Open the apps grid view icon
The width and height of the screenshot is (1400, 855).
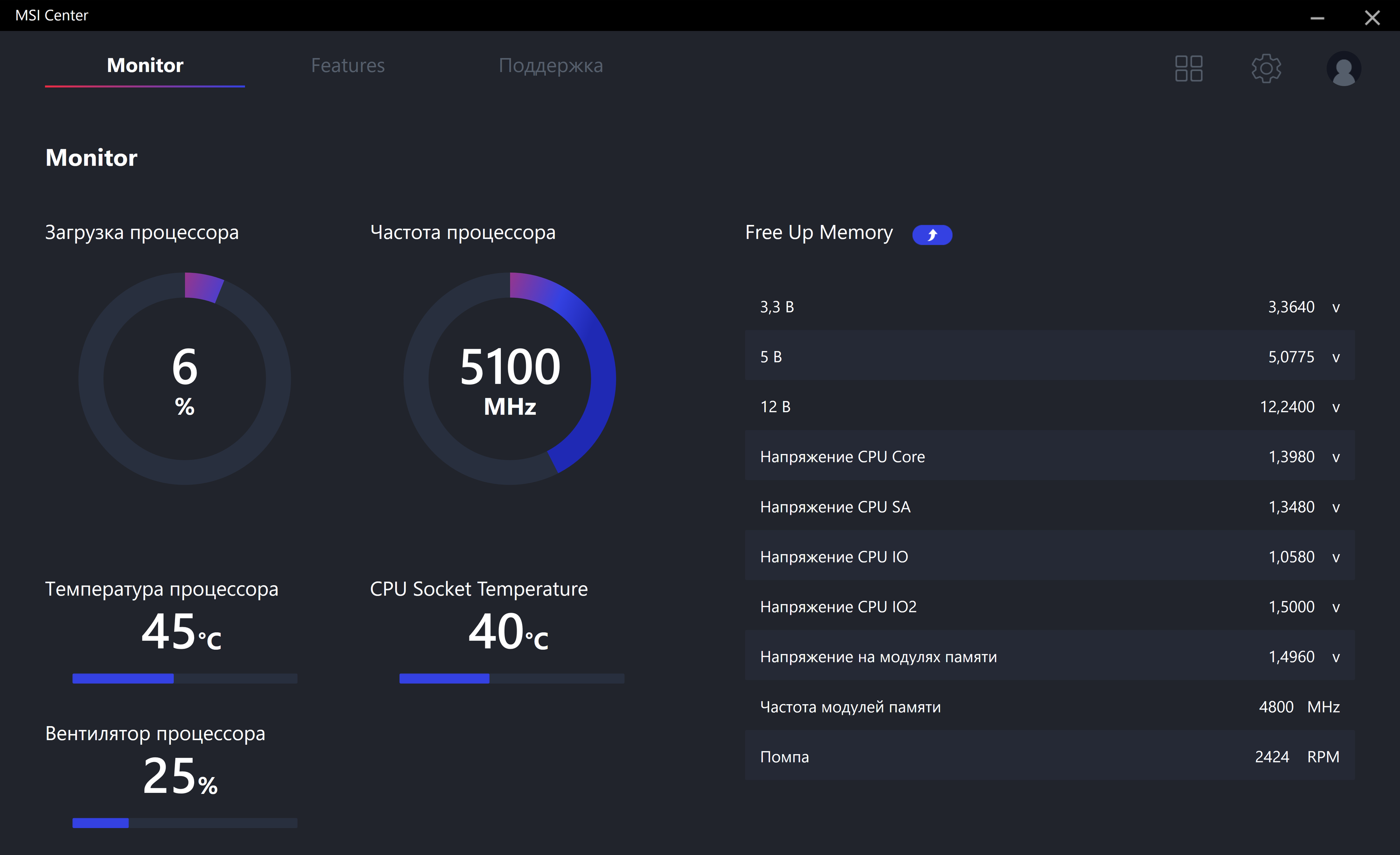tap(1188, 68)
